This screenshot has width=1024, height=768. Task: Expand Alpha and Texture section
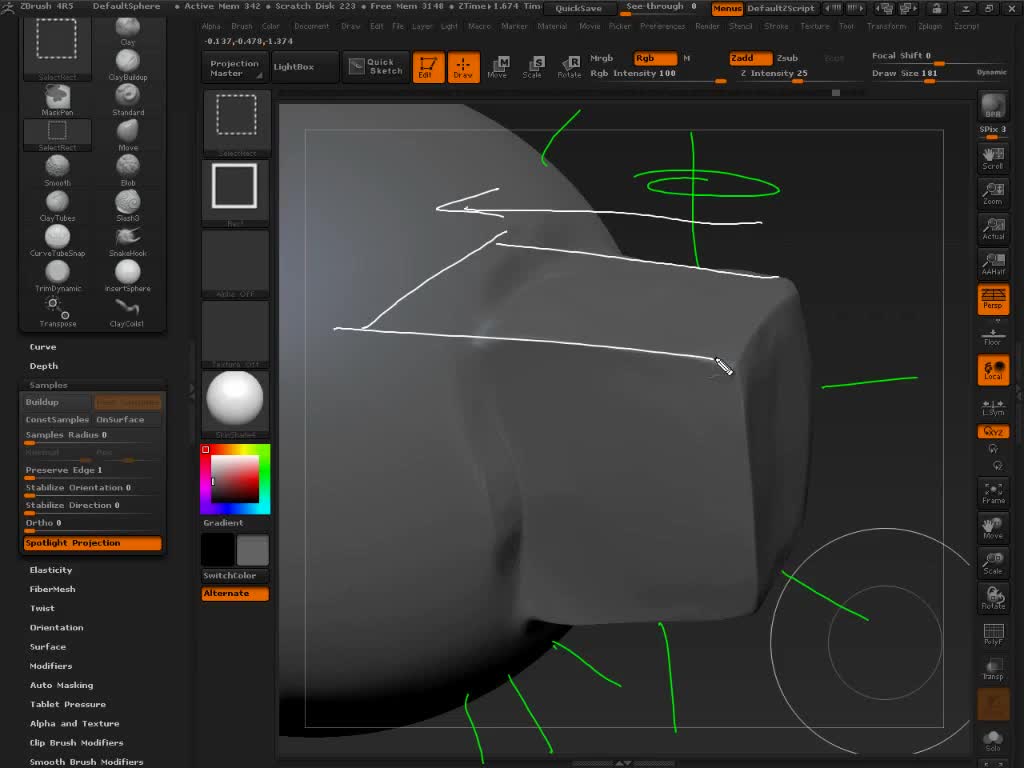[74, 723]
